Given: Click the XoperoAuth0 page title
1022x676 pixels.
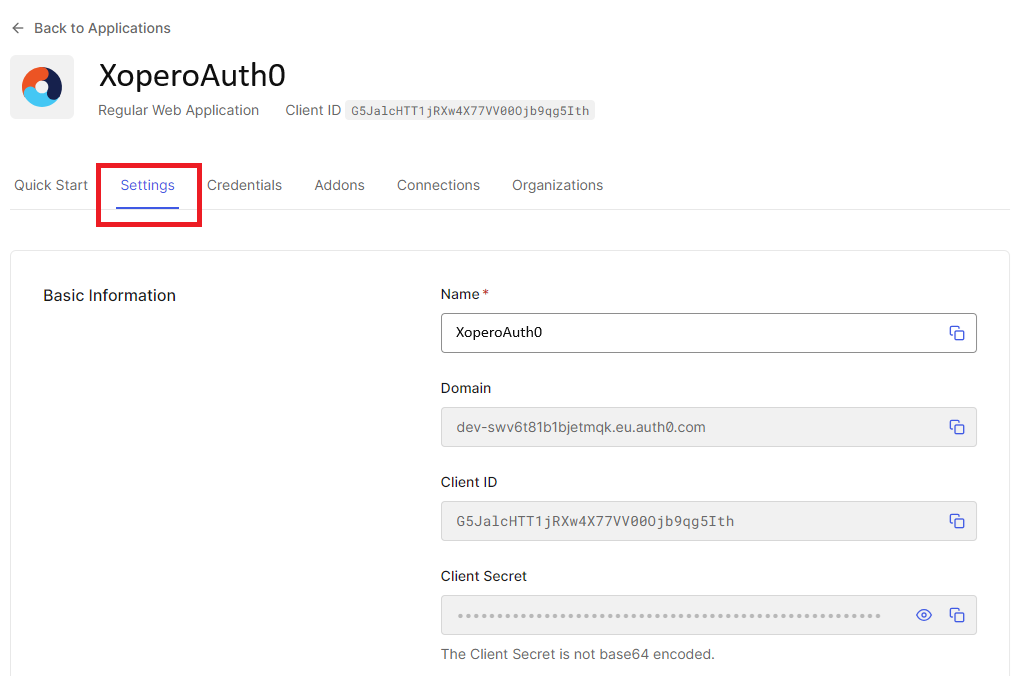Looking at the screenshot, I should click(x=192, y=76).
